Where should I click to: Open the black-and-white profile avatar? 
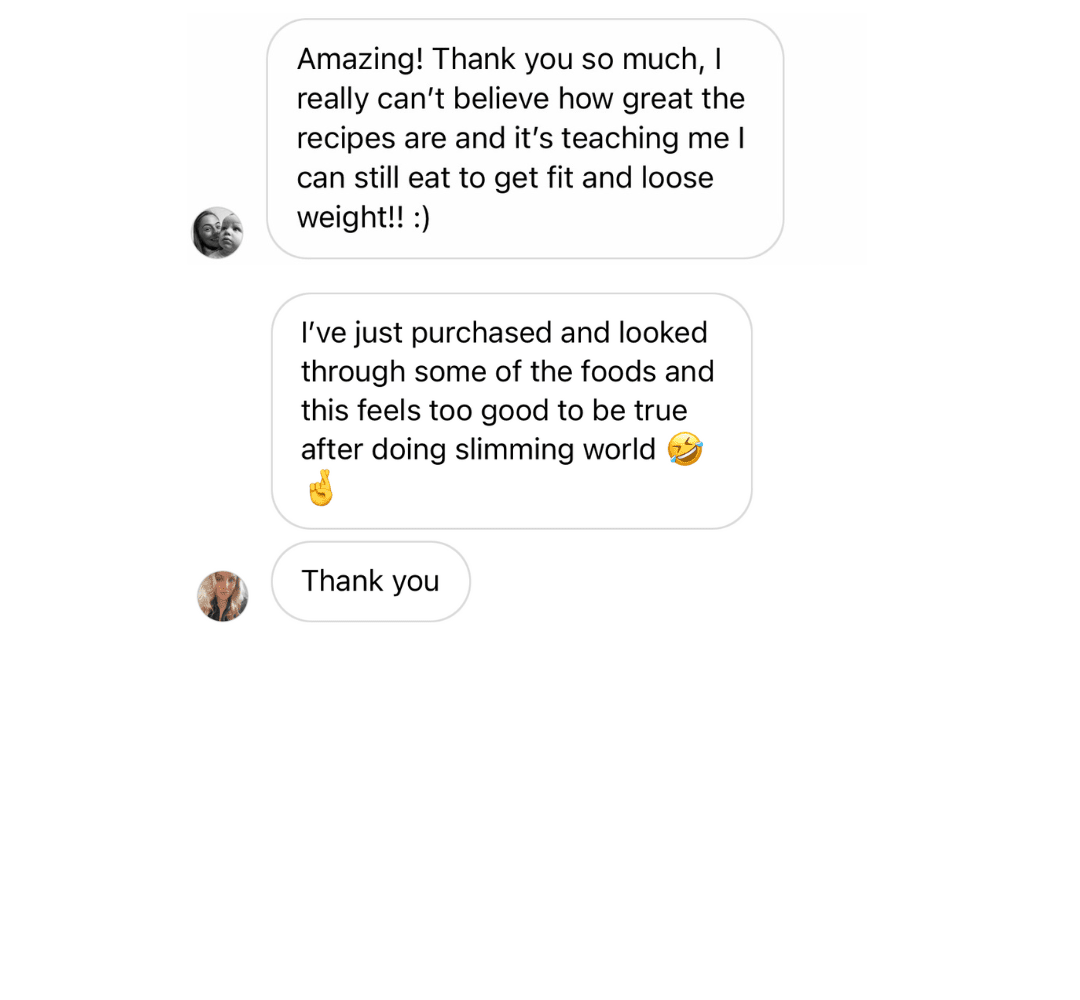pyautogui.click(x=217, y=233)
